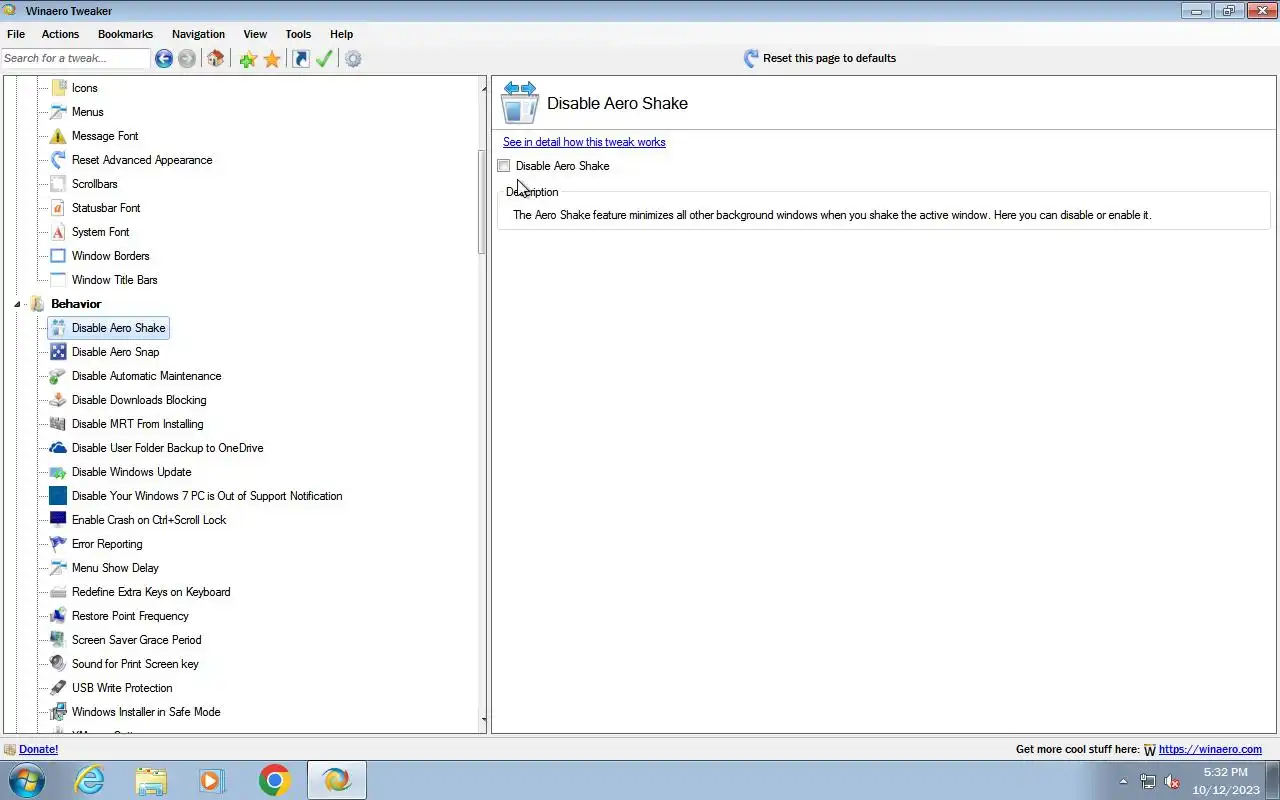
Task: Click the USB Write Protection icon
Action: (x=58, y=688)
